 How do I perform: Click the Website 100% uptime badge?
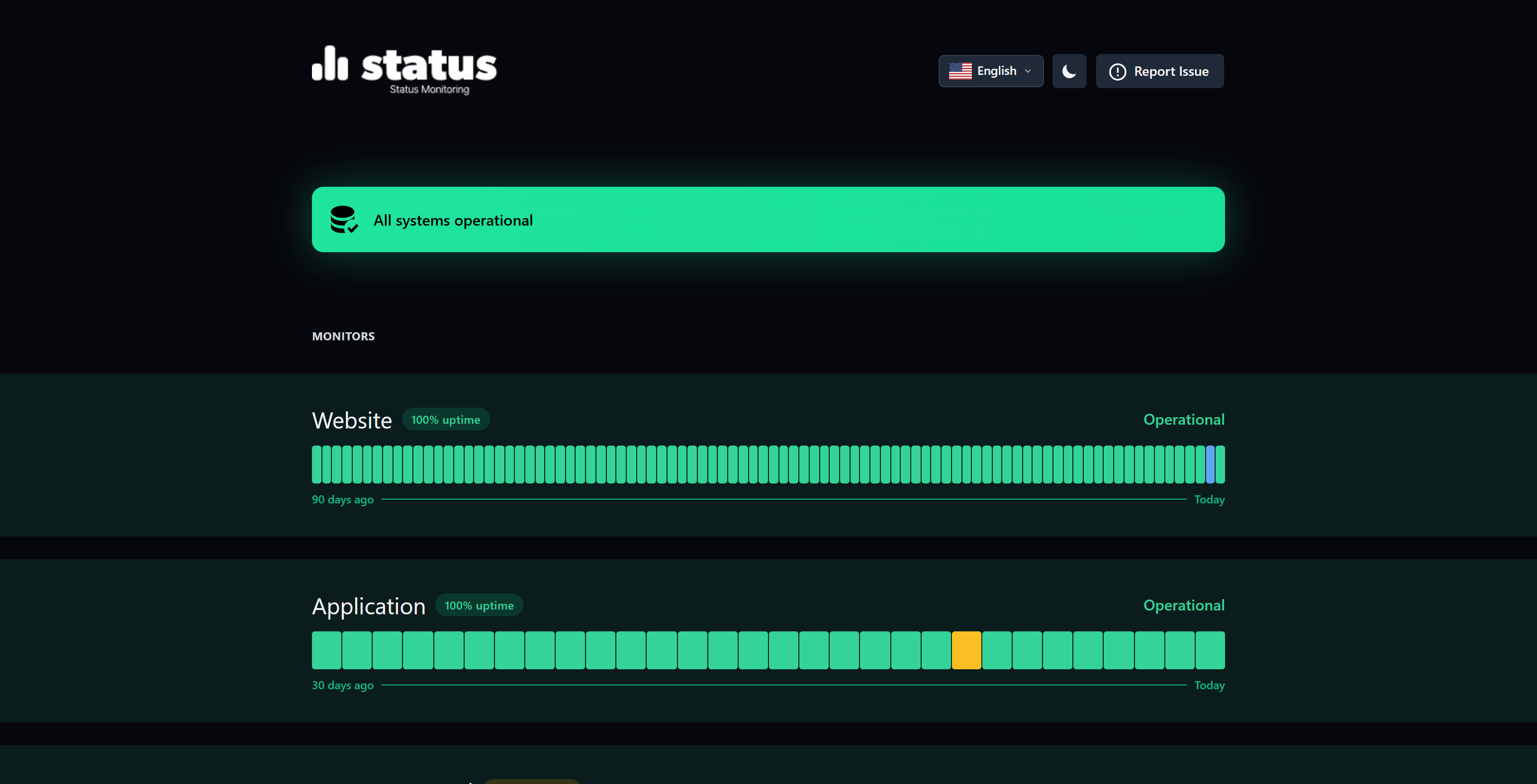click(446, 419)
